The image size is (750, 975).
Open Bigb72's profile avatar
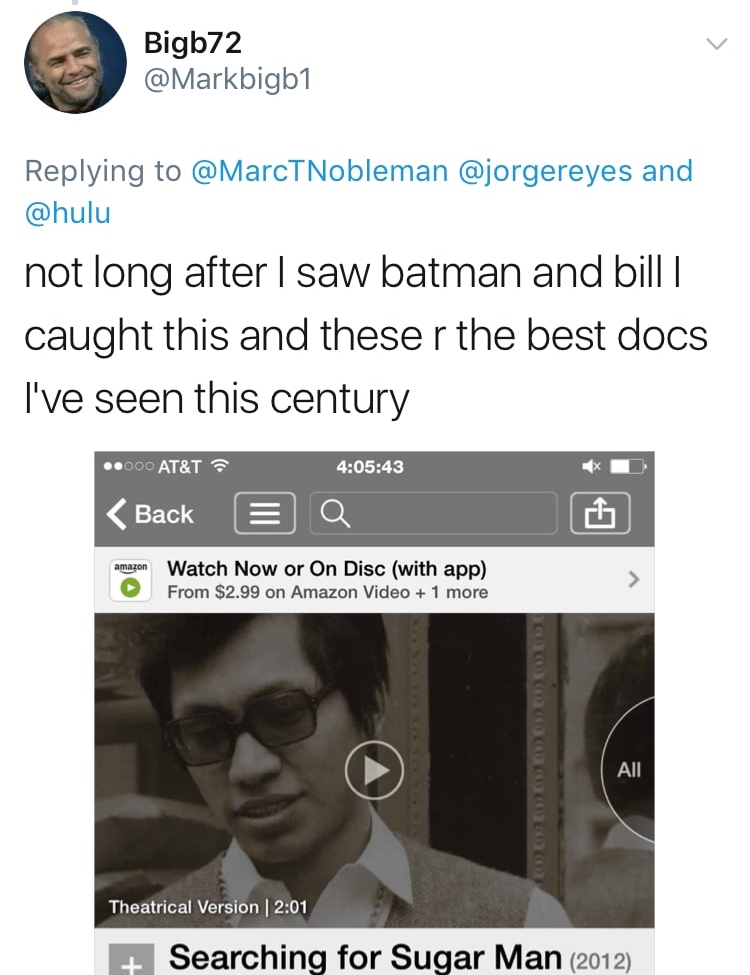click(x=75, y=62)
